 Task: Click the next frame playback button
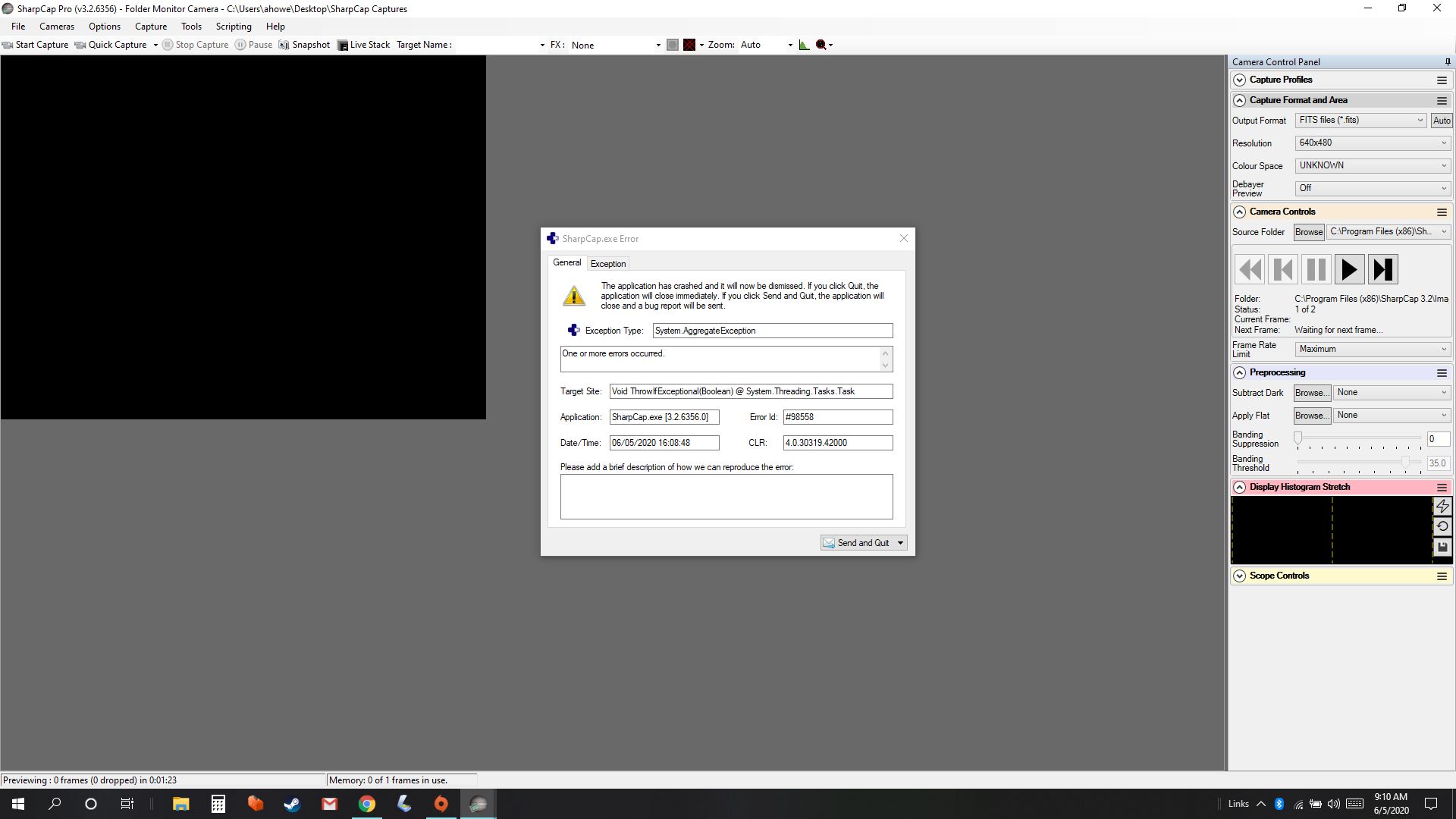[x=1382, y=269]
